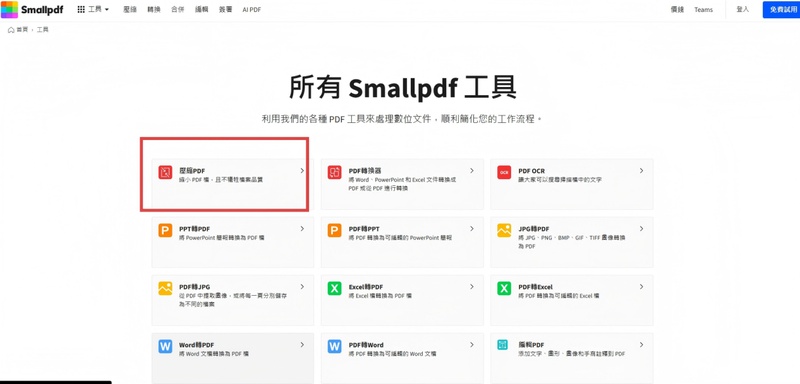Screen dimensions: 800x384
Task: Click the 登入 login button
Action: coord(743,10)
